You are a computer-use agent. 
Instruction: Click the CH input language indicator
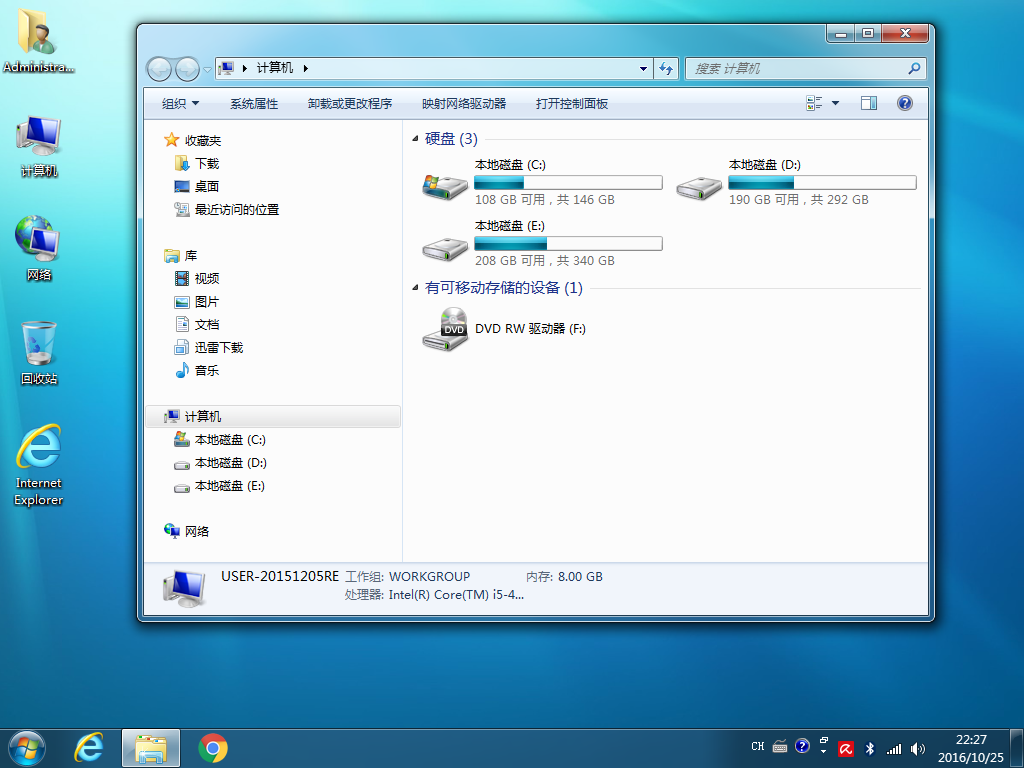(x=758, y=746)
